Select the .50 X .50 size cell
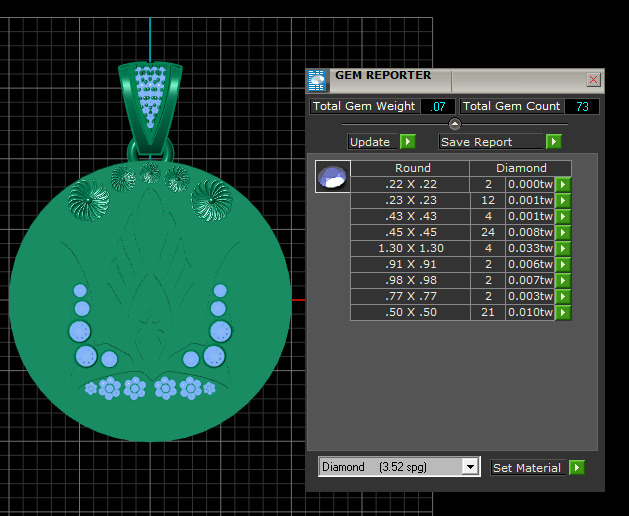The width and height of the screenshot is (629, 516). [x=411, y=313]
